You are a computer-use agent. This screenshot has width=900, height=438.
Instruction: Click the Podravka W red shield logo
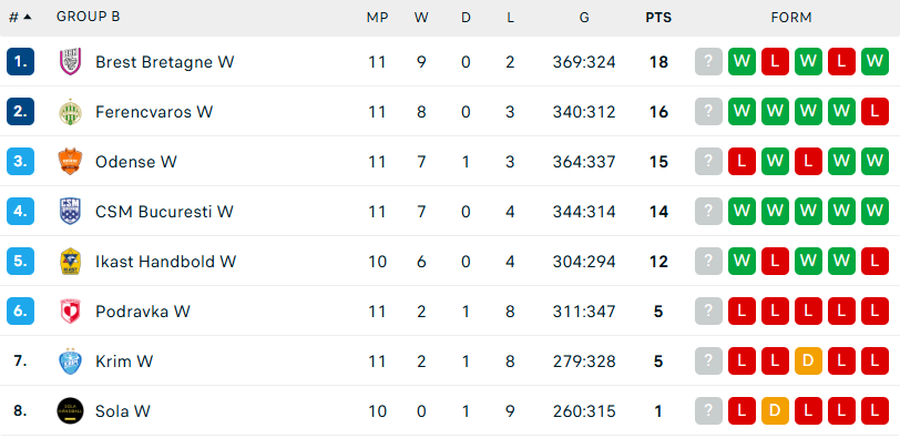pos(69,312)
